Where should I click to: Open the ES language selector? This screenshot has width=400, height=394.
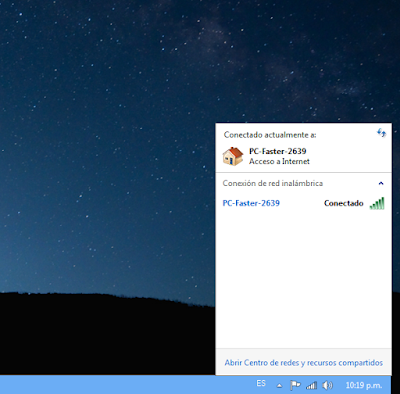[261, 383]
